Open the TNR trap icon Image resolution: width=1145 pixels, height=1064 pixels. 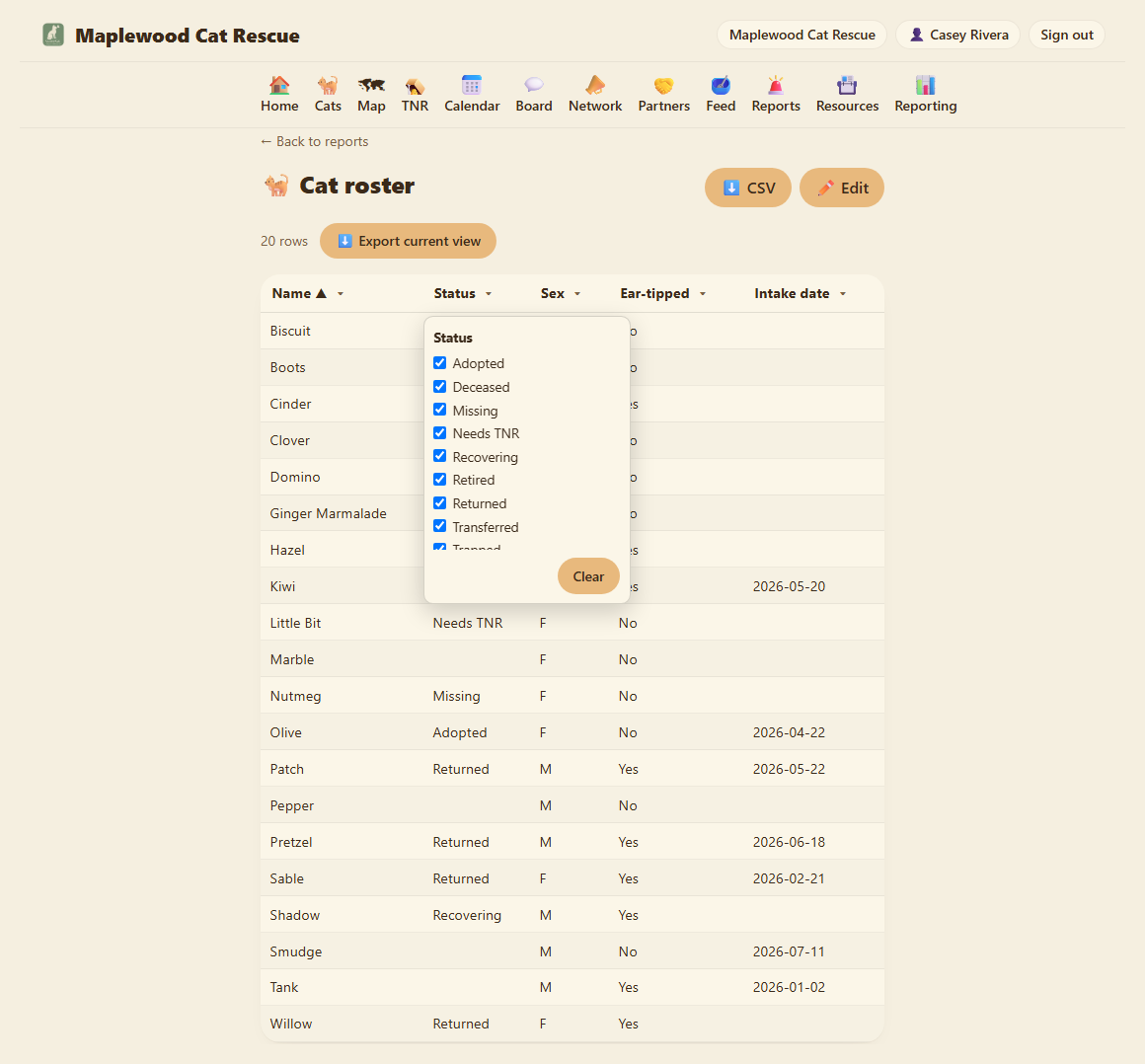pyautogui.click(x=414, y=86)
